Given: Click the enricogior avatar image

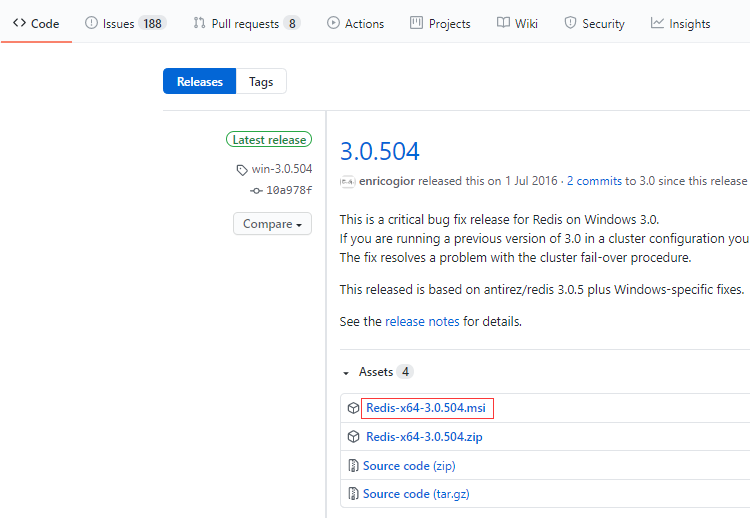Looking at the screenshot, I should 347,182.
